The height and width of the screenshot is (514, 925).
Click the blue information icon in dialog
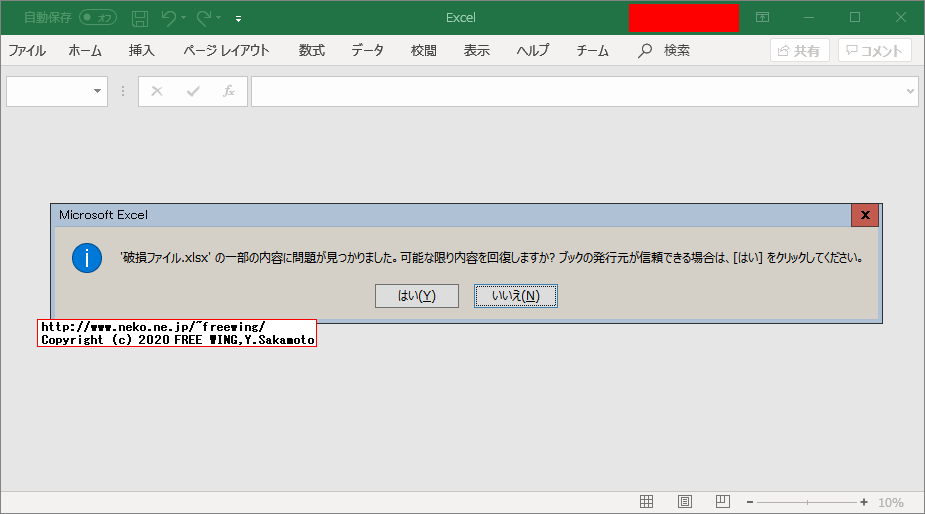87,258
